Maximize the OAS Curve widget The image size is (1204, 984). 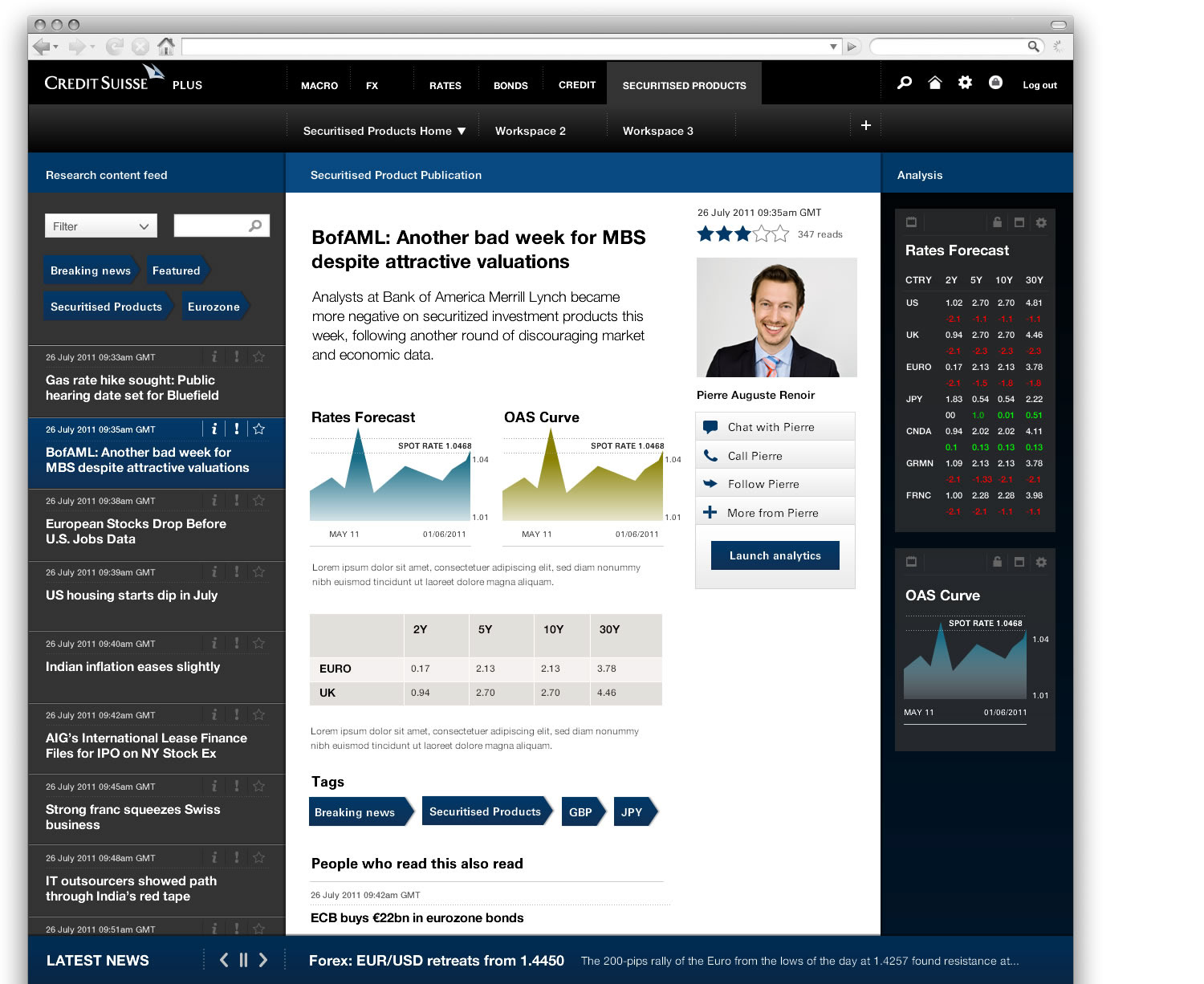pyautogui.click(x=1019, y=562)
